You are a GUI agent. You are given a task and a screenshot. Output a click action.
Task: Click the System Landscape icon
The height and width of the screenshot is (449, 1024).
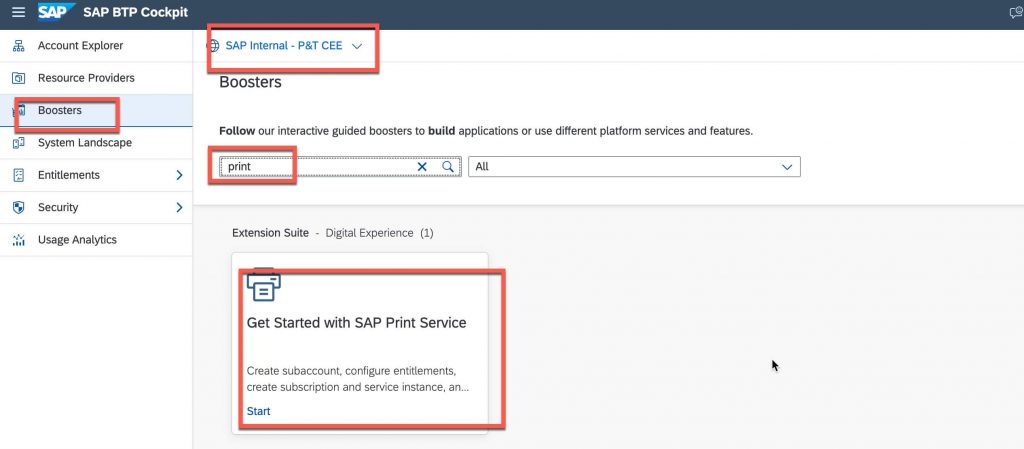pos(19,143)
